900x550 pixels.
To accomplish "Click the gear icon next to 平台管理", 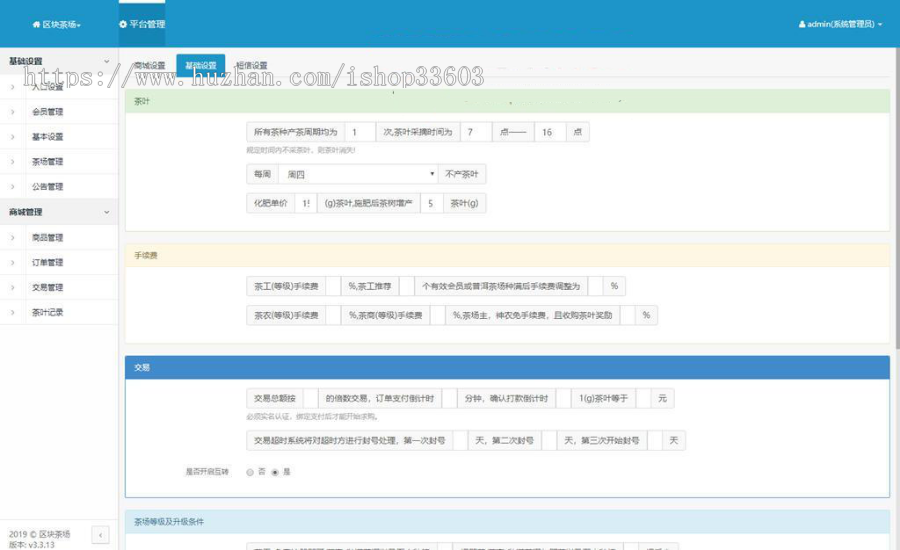I will 123,24.
